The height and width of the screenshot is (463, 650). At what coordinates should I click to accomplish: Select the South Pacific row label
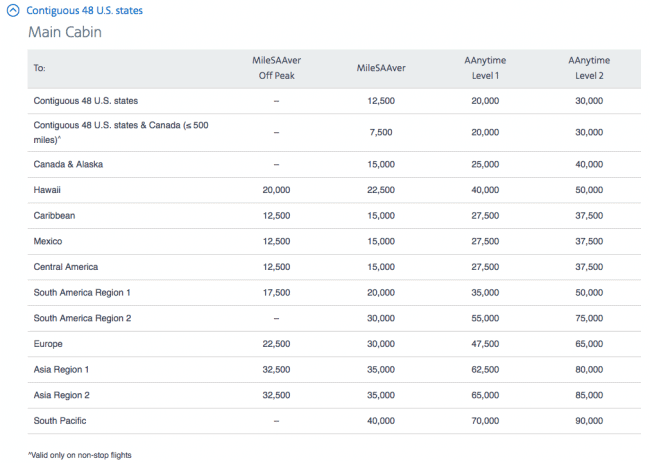click(62, 421)
